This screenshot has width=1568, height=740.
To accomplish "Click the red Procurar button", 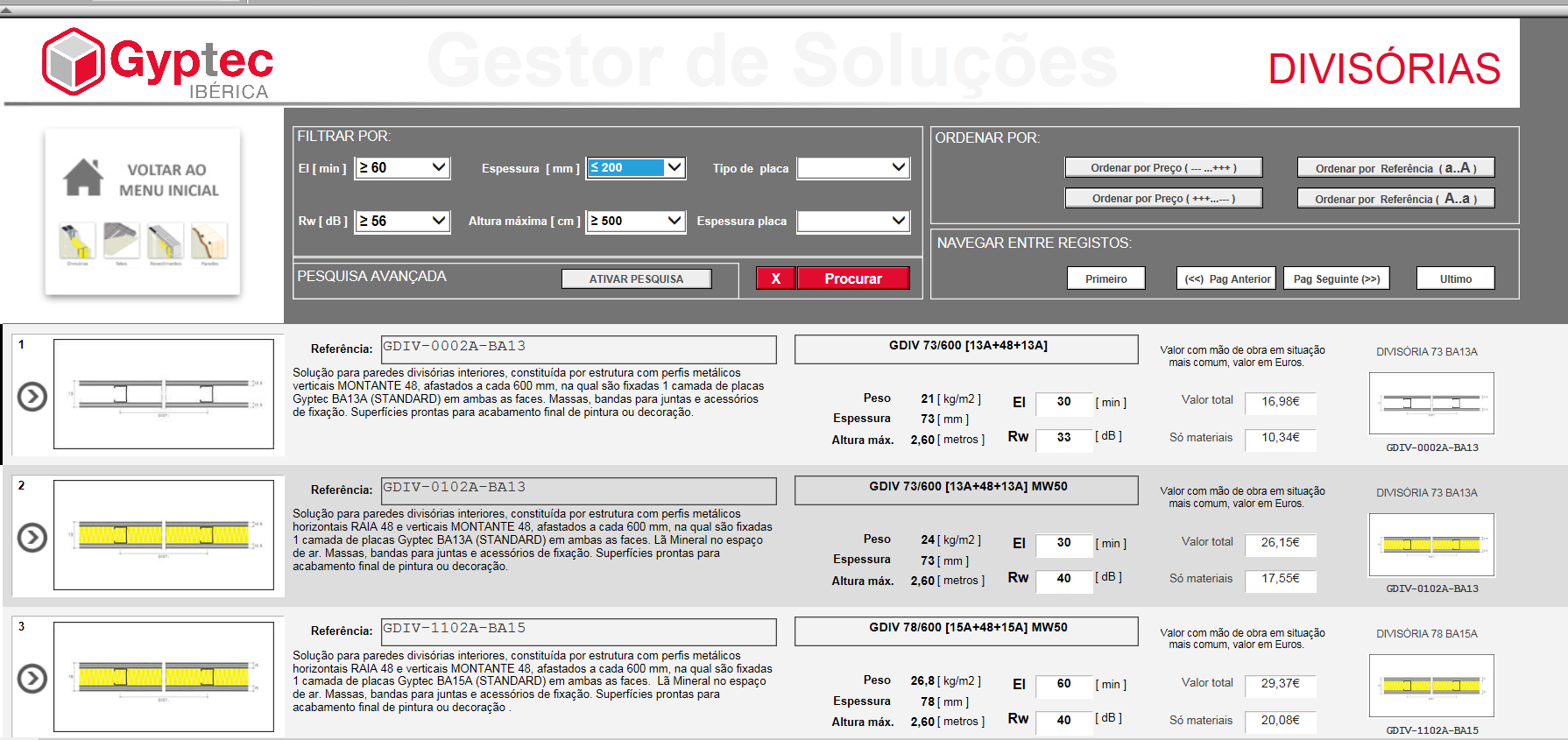I will [853, 278].
